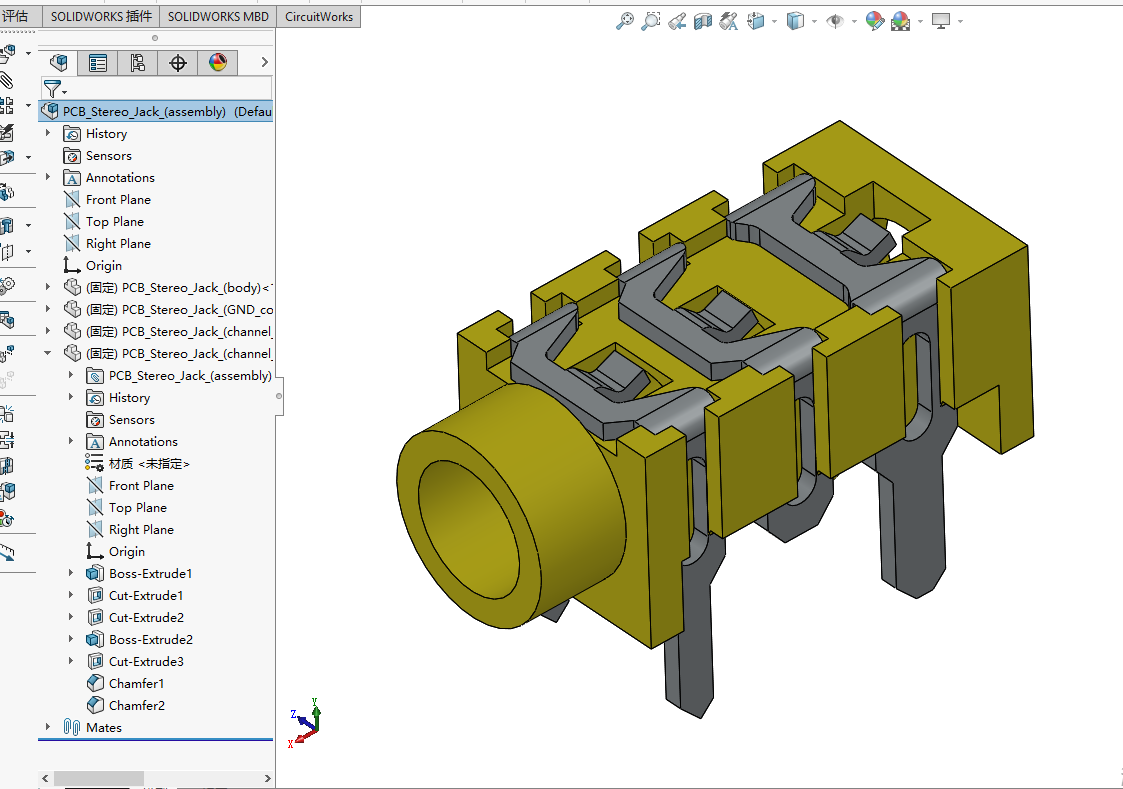Open the CircuitWorks tab

(319, 16)
